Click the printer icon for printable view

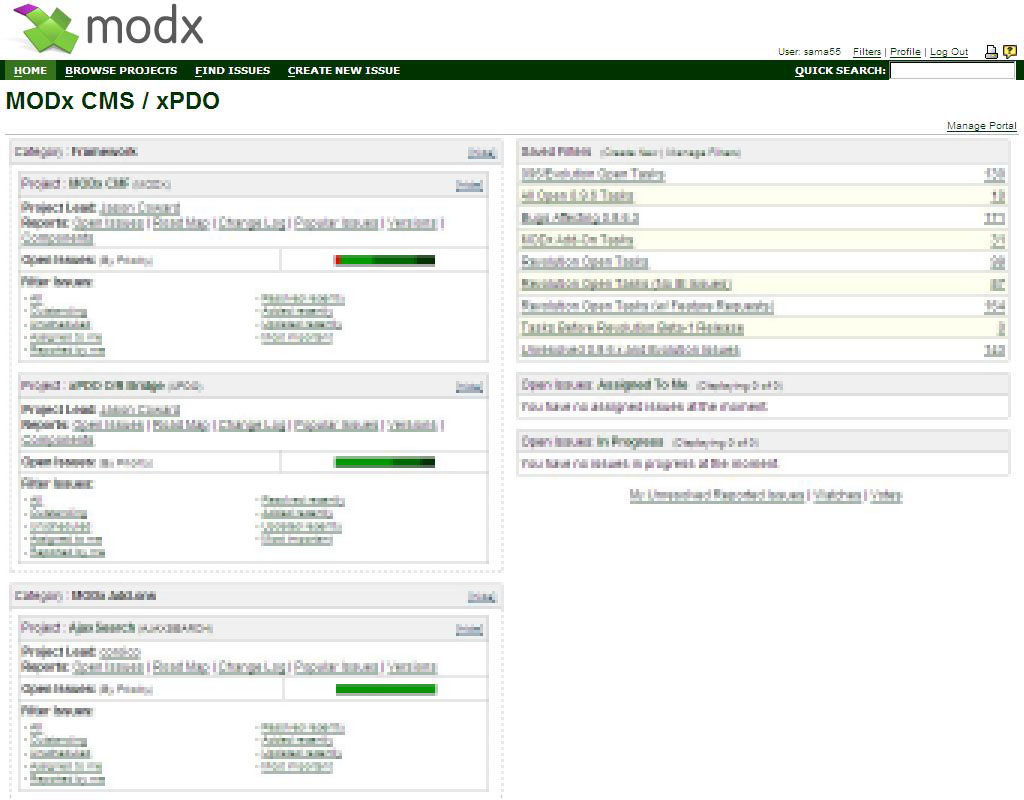(991, 52)
